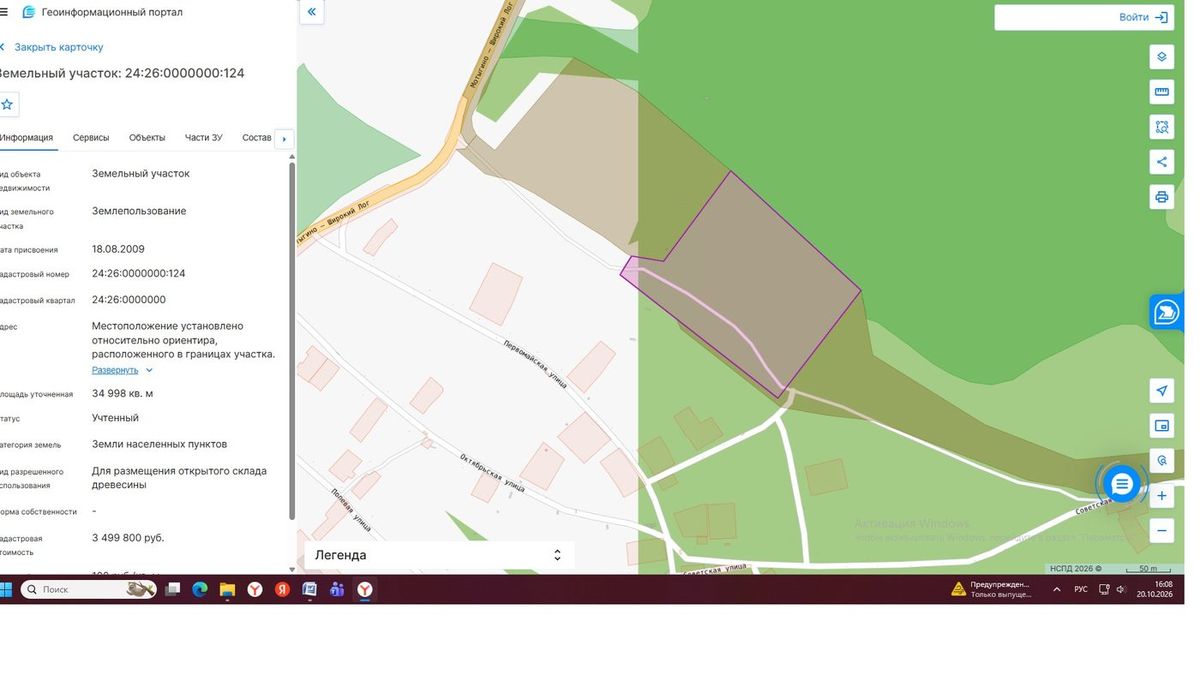Click the cadastral number 24:26:0000000:124 value
The height and width of the screenshot is (675, 1200).
click(138, 273)
